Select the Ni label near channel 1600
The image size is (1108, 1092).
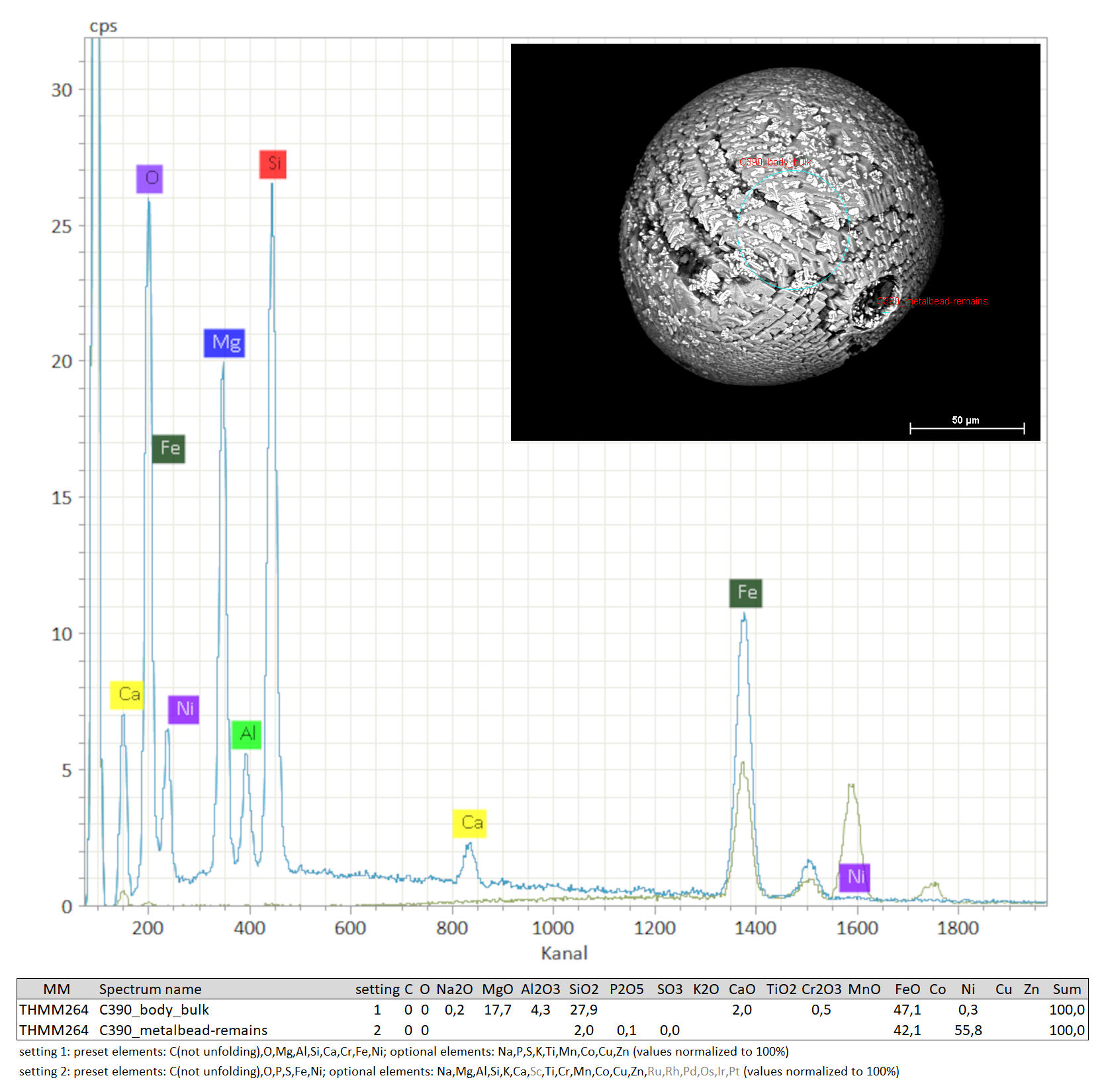click(854, 878)
